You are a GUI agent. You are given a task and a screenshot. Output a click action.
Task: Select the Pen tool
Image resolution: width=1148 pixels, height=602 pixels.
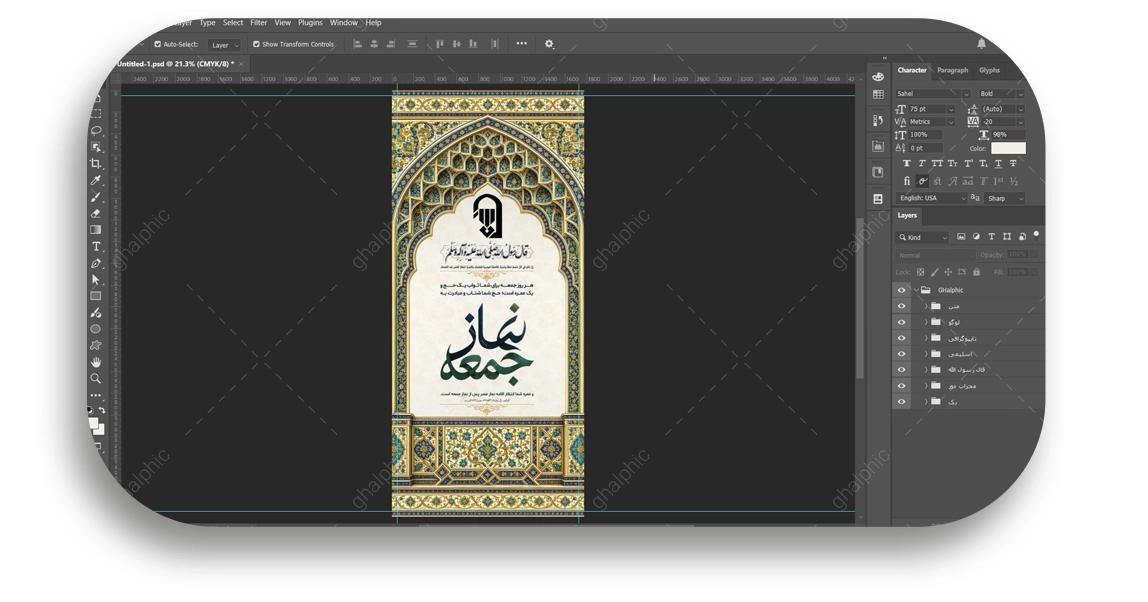96,264
